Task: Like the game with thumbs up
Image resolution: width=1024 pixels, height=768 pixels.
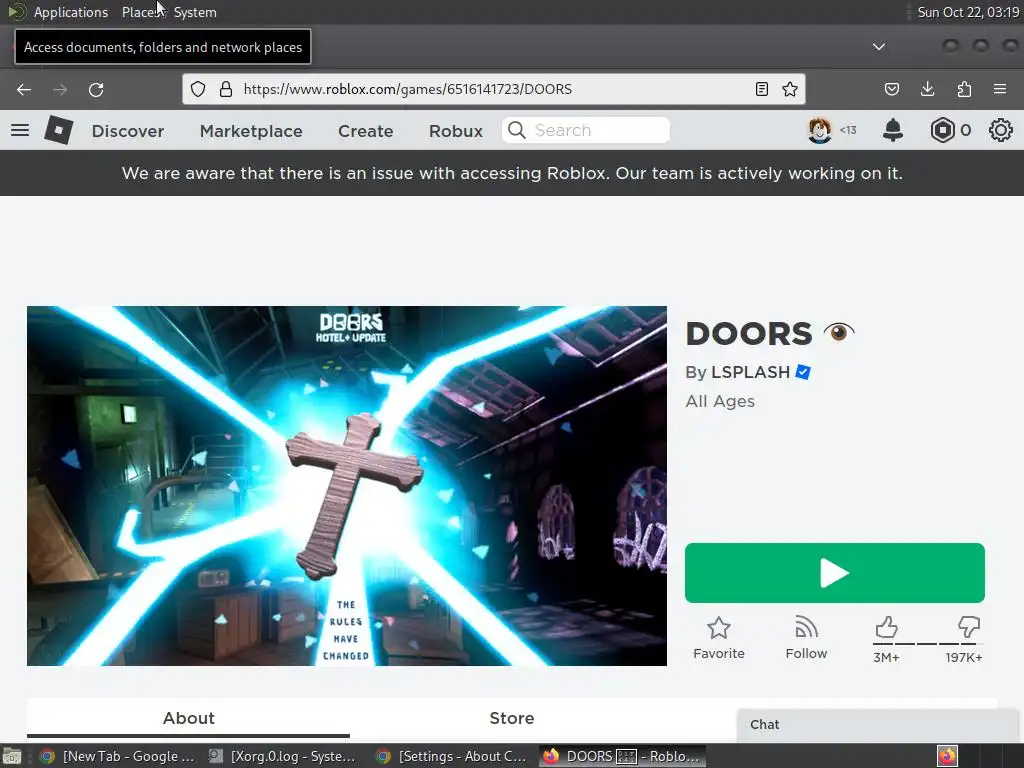Action: pos(886,628)
